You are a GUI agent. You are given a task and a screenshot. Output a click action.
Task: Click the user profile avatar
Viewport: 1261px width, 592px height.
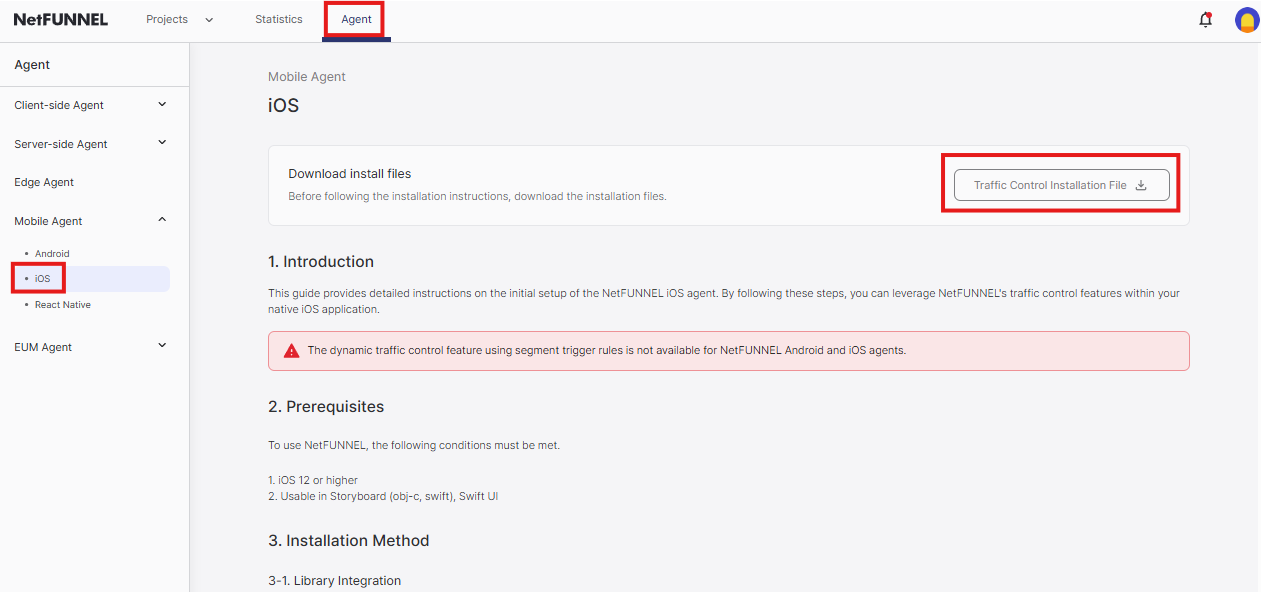1246,19
